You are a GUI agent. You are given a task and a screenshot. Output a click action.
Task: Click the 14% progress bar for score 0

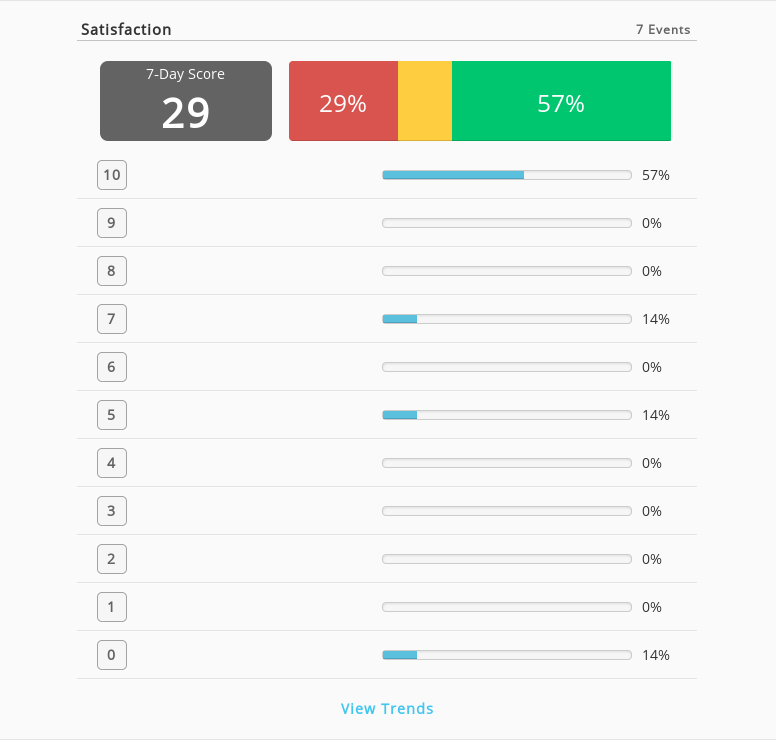click(x=507, y=655)
